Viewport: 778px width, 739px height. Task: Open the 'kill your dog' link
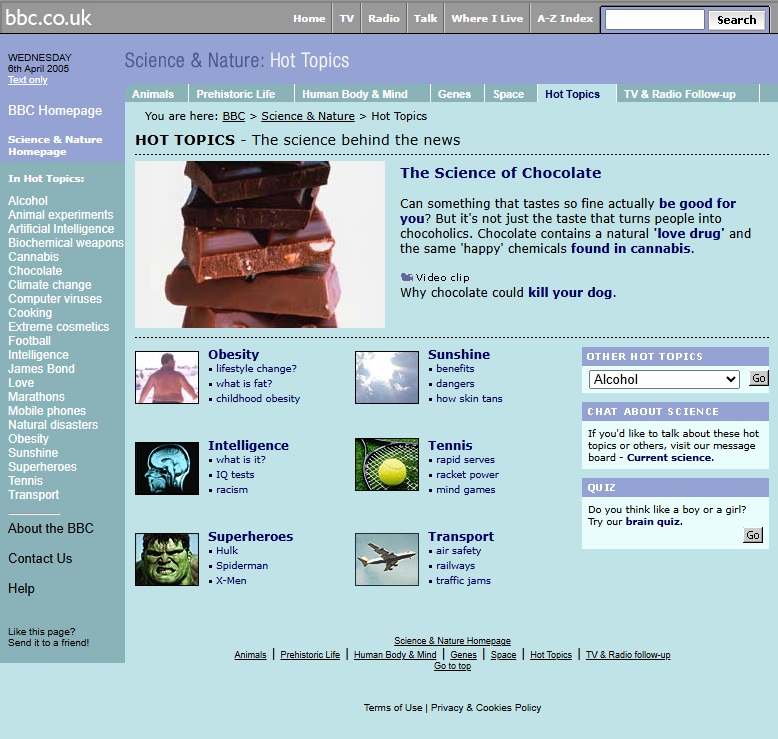(571, 293)
